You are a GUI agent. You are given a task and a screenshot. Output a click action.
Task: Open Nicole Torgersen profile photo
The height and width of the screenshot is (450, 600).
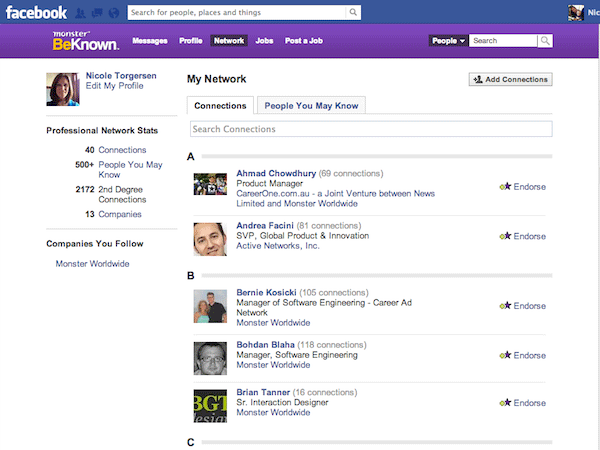[63, 89]
